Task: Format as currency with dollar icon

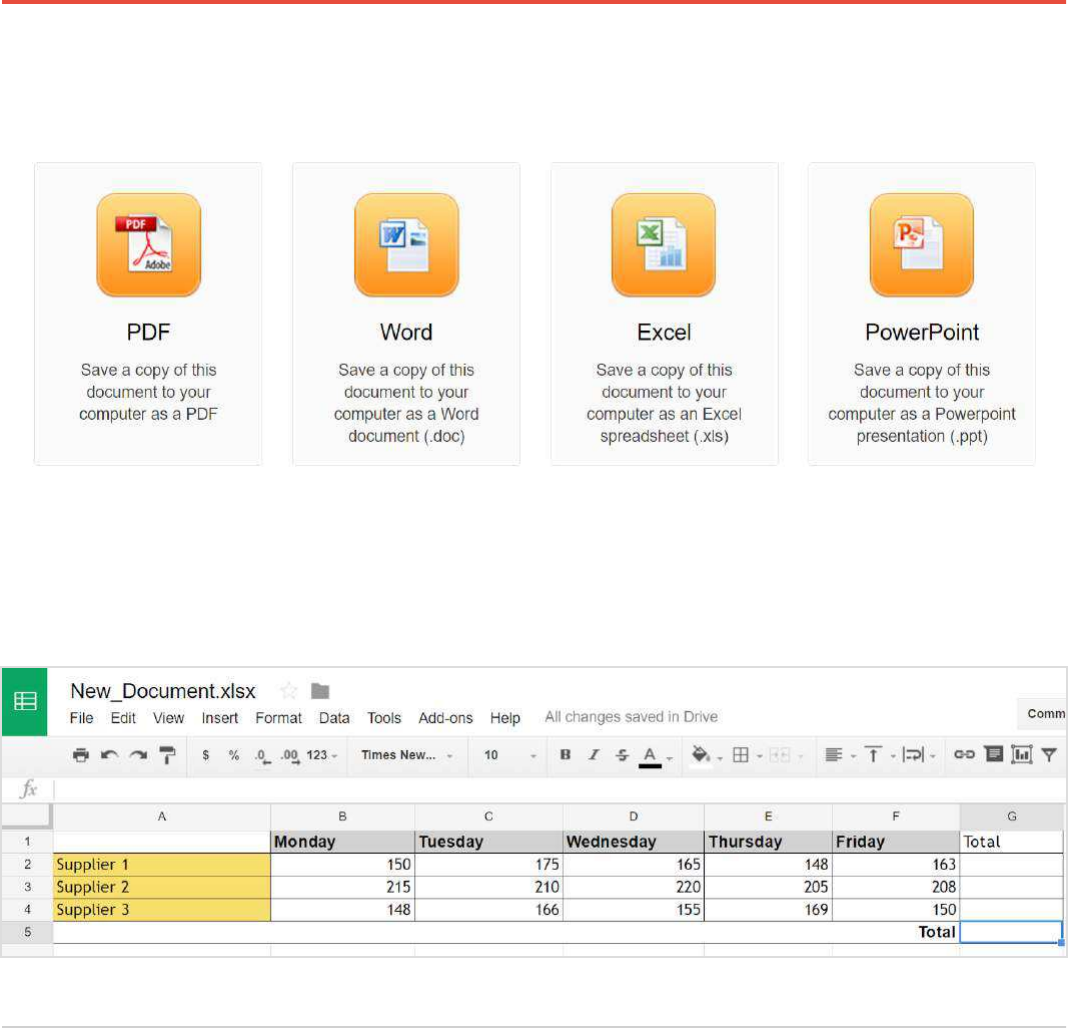Action: pos(206,755)
